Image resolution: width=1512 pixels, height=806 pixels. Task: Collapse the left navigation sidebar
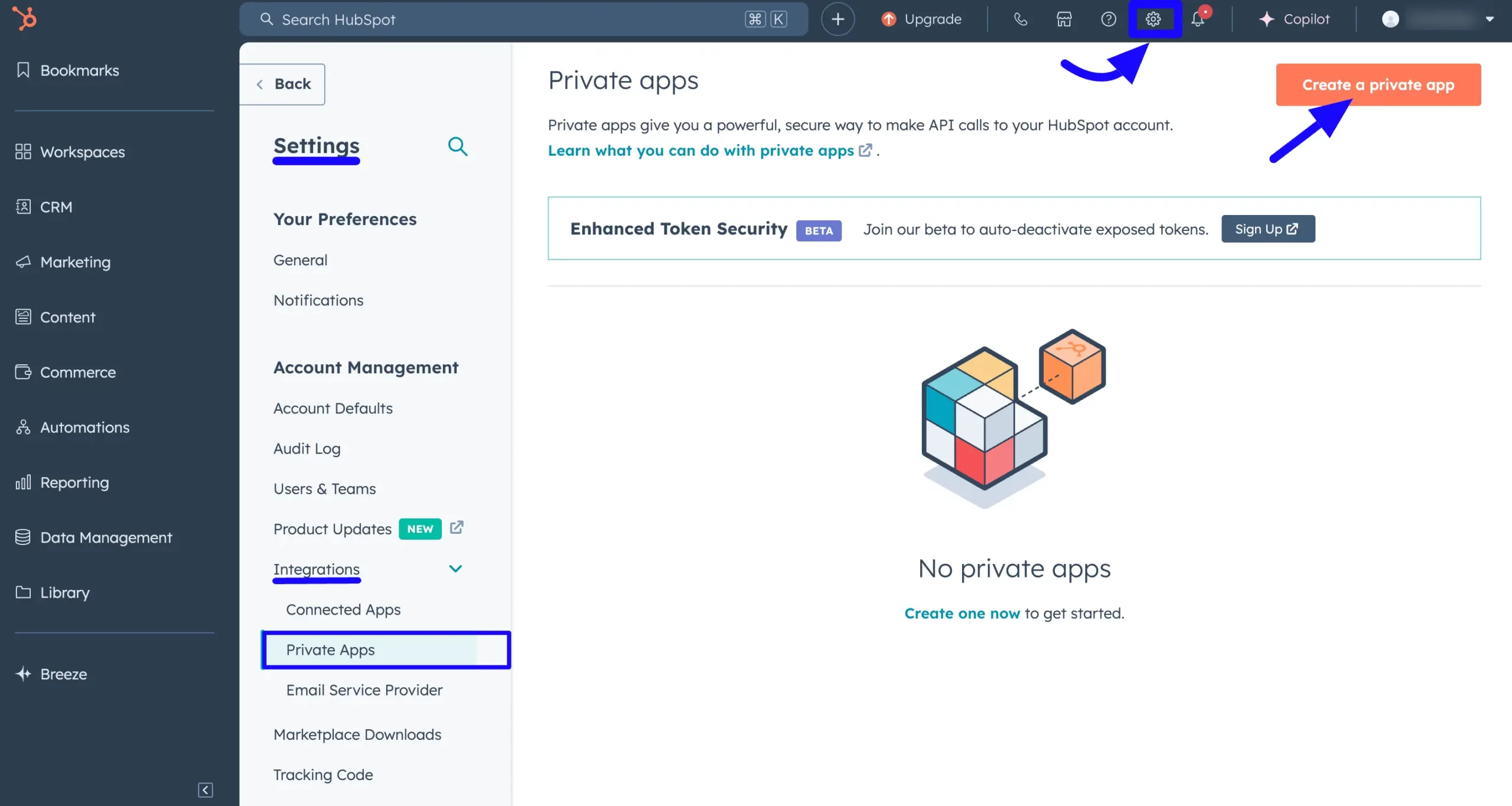[x=205, y=789]
